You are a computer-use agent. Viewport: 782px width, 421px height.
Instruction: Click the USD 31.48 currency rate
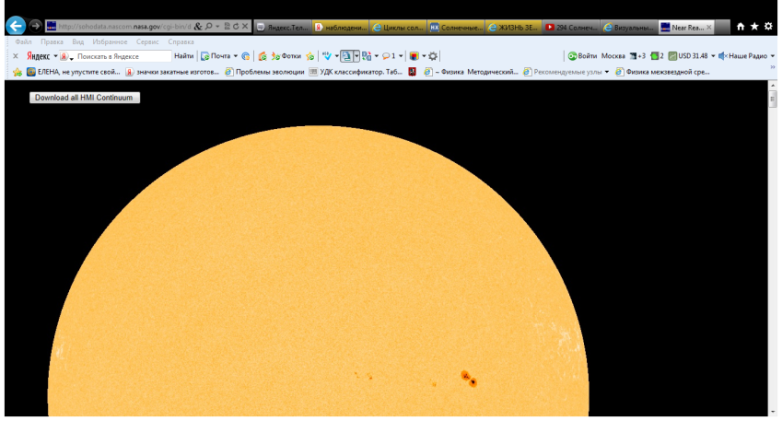click(x=688, y=56)
